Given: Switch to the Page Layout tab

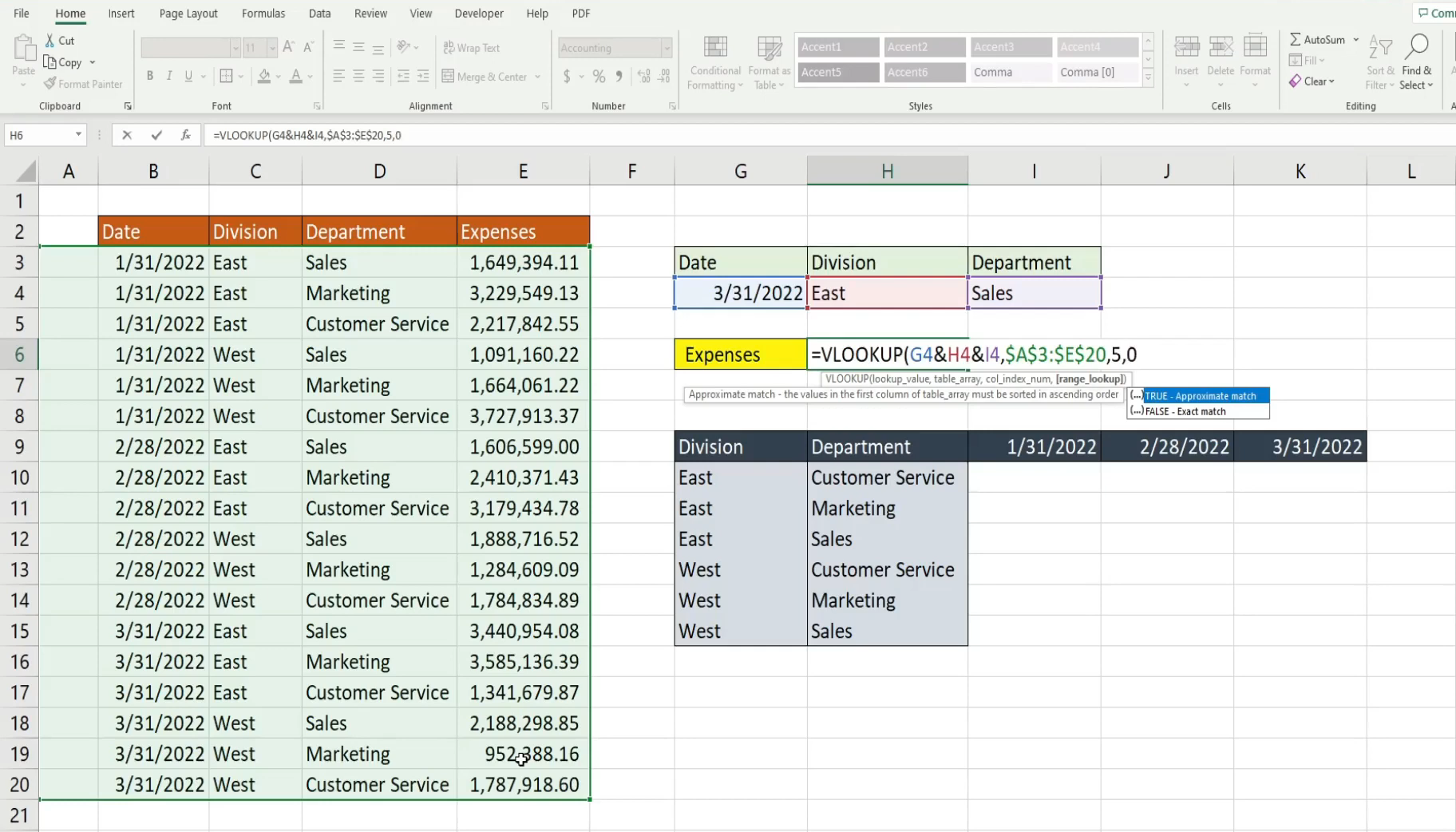Looking at the screenshot, I should (x=188, y=14).
